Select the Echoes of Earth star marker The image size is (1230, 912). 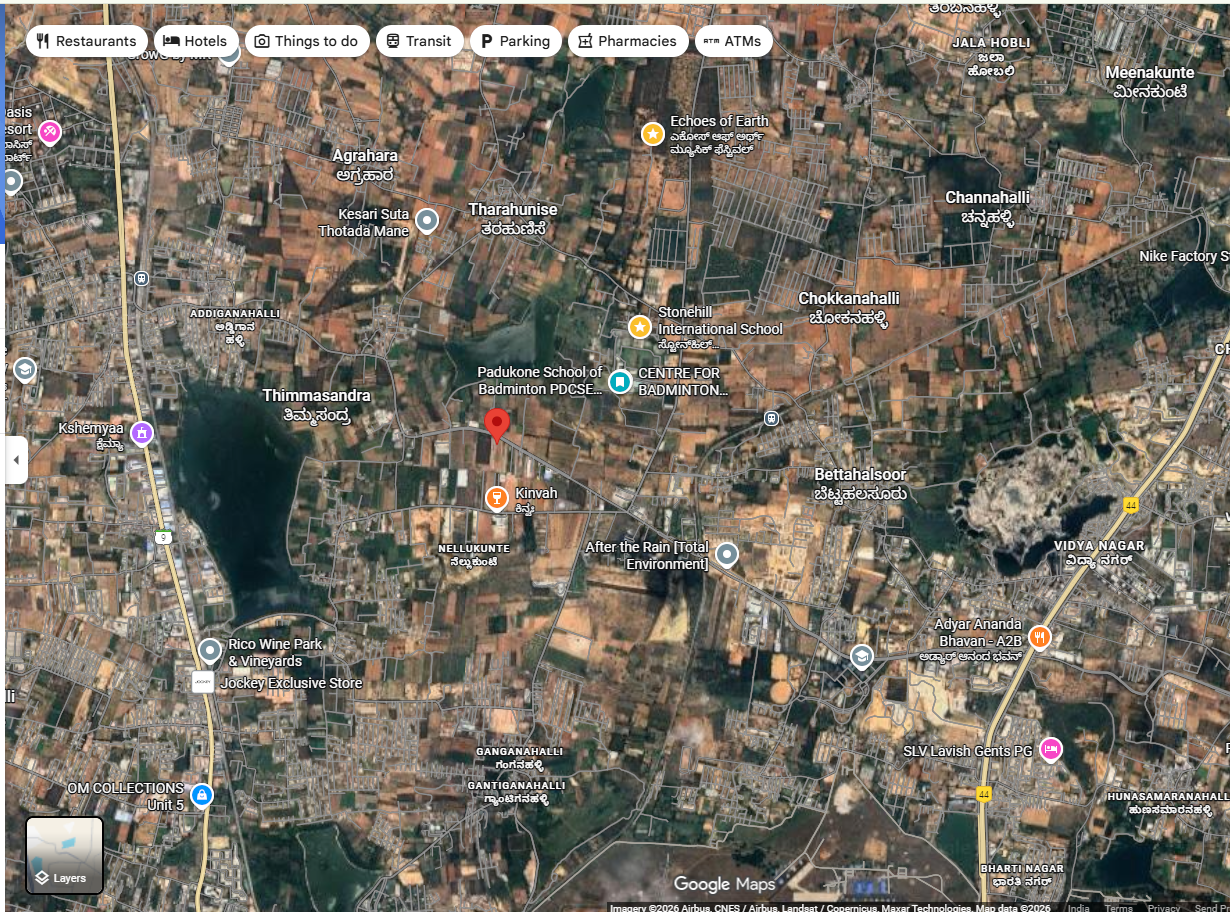pyautogui.click(x=652, y=133)
